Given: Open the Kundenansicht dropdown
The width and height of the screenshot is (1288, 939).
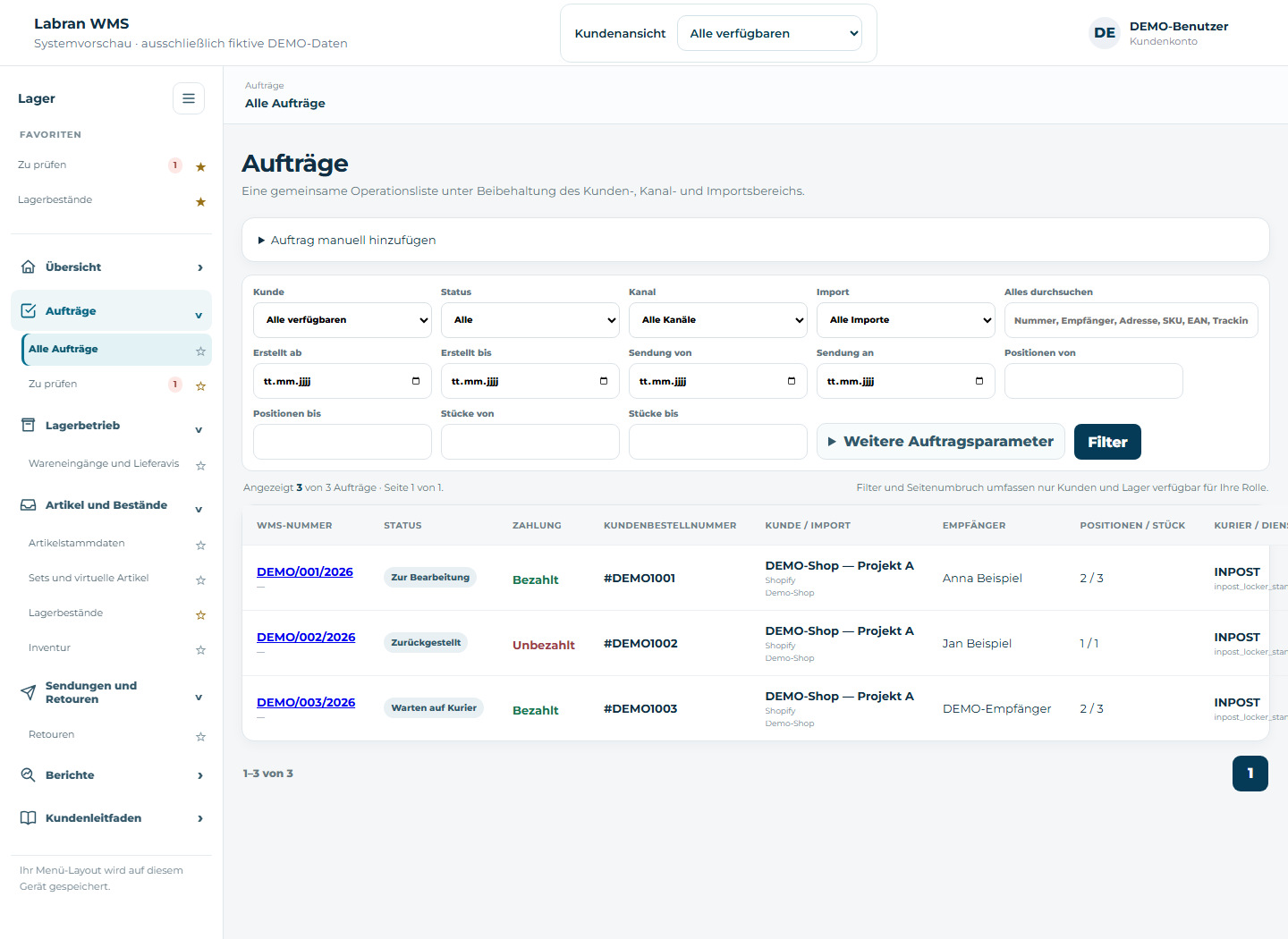Looking at the screenshot, I should tap(769, 33).
